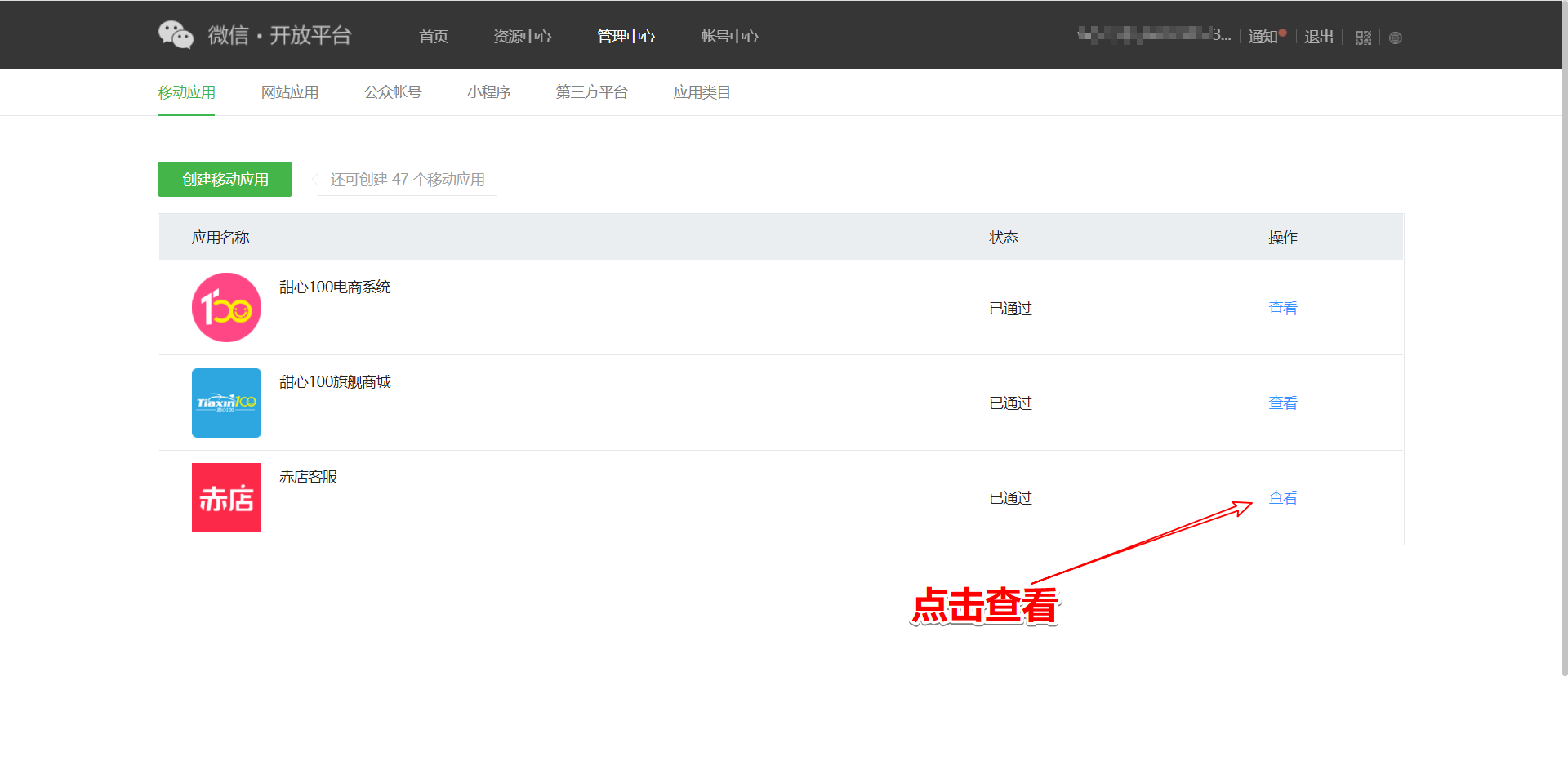Click the 赤店客服 app name

click(x=308, y=476)
